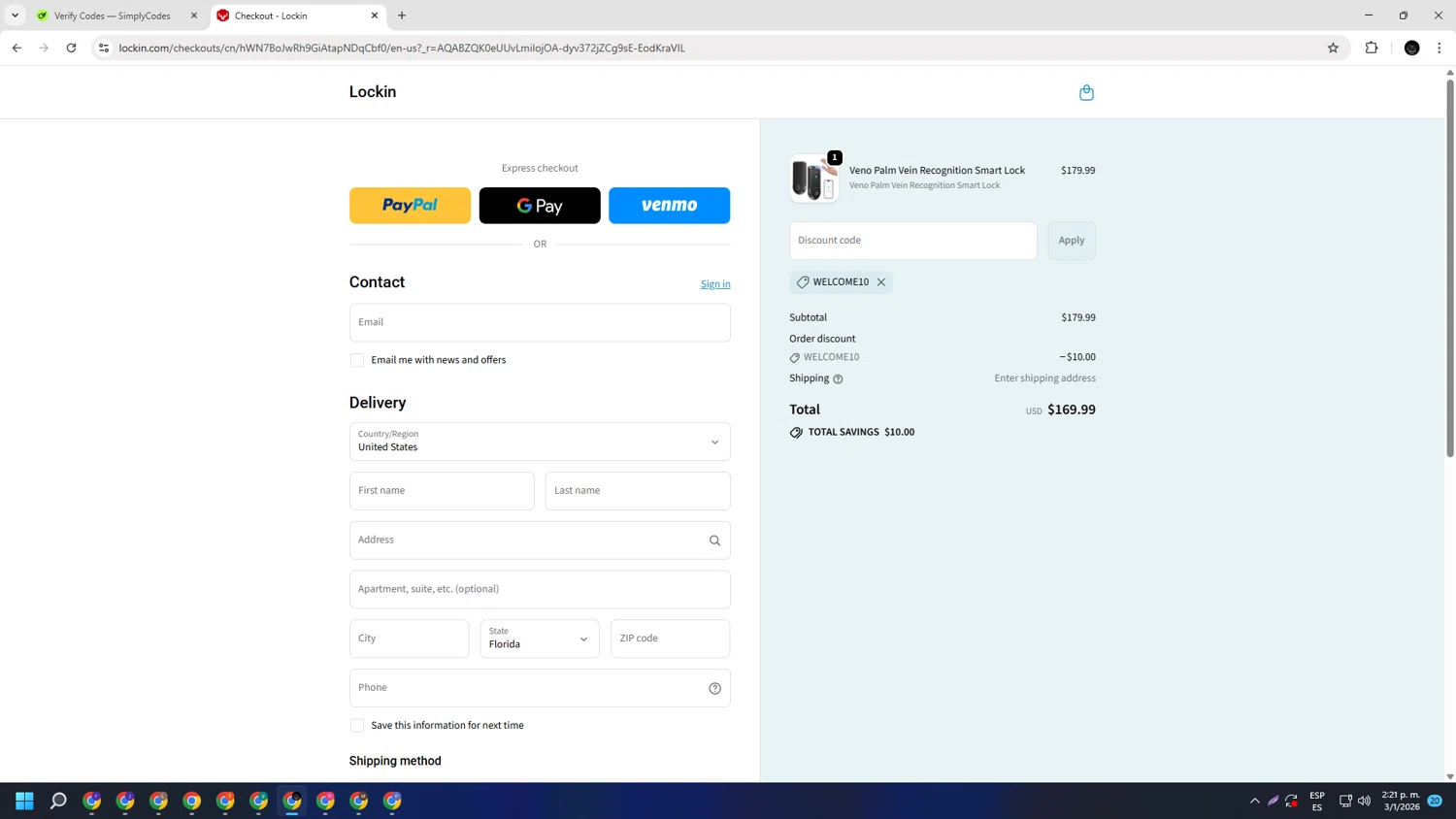Select the Checkout - Lockin tab

(x=296, y=16)
